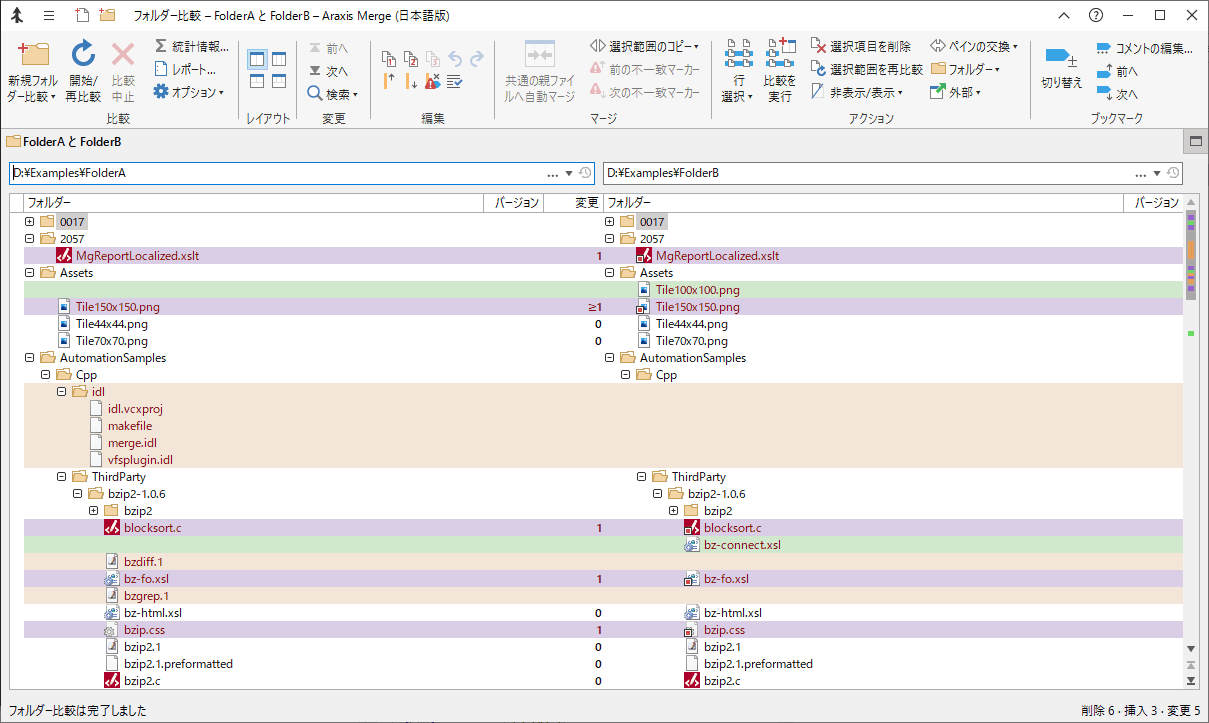This screenshot has width=1209, height=723.
Task: Open the 外部 external dropdown
Action: tap(956, 92)
